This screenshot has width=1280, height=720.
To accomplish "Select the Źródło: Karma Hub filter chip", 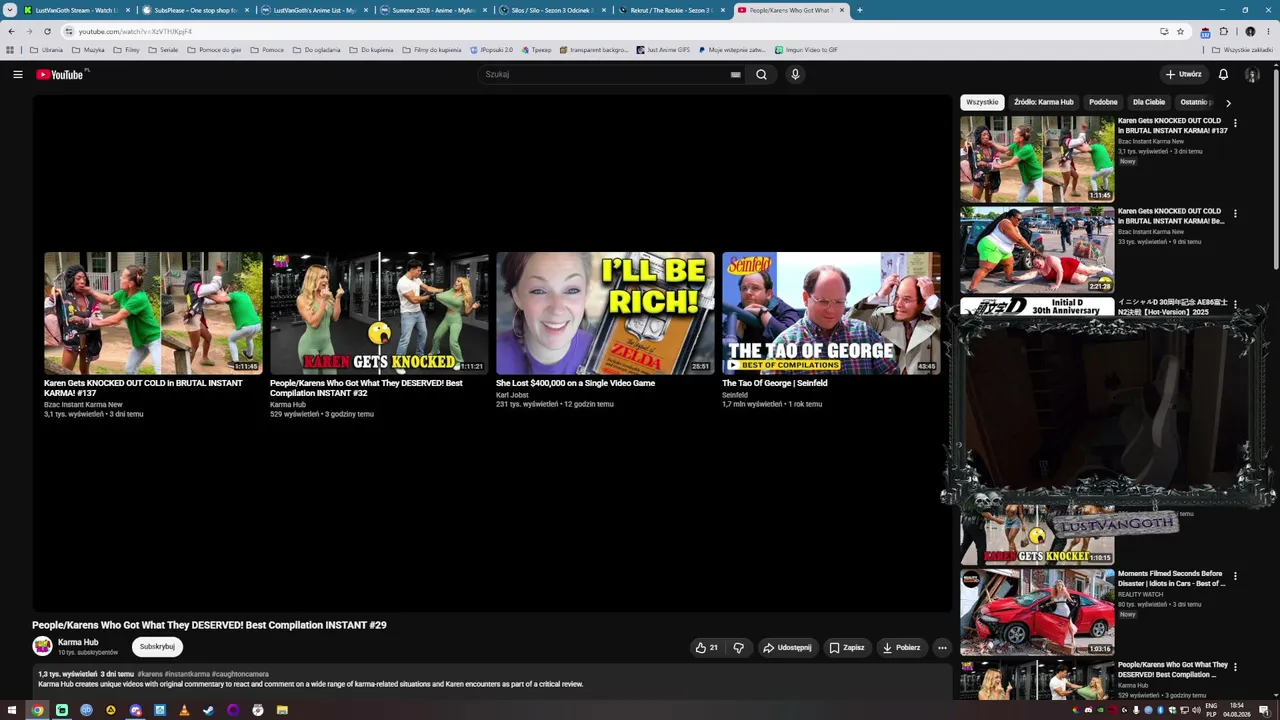I will tap(1044, 102).
